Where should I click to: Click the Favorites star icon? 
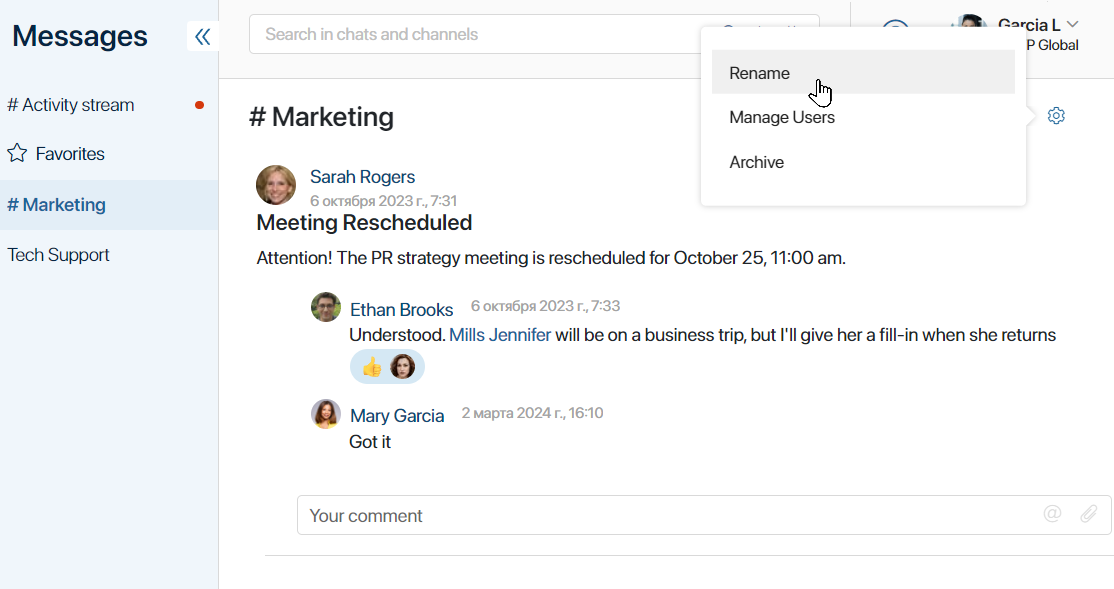(x=17, y=153)
